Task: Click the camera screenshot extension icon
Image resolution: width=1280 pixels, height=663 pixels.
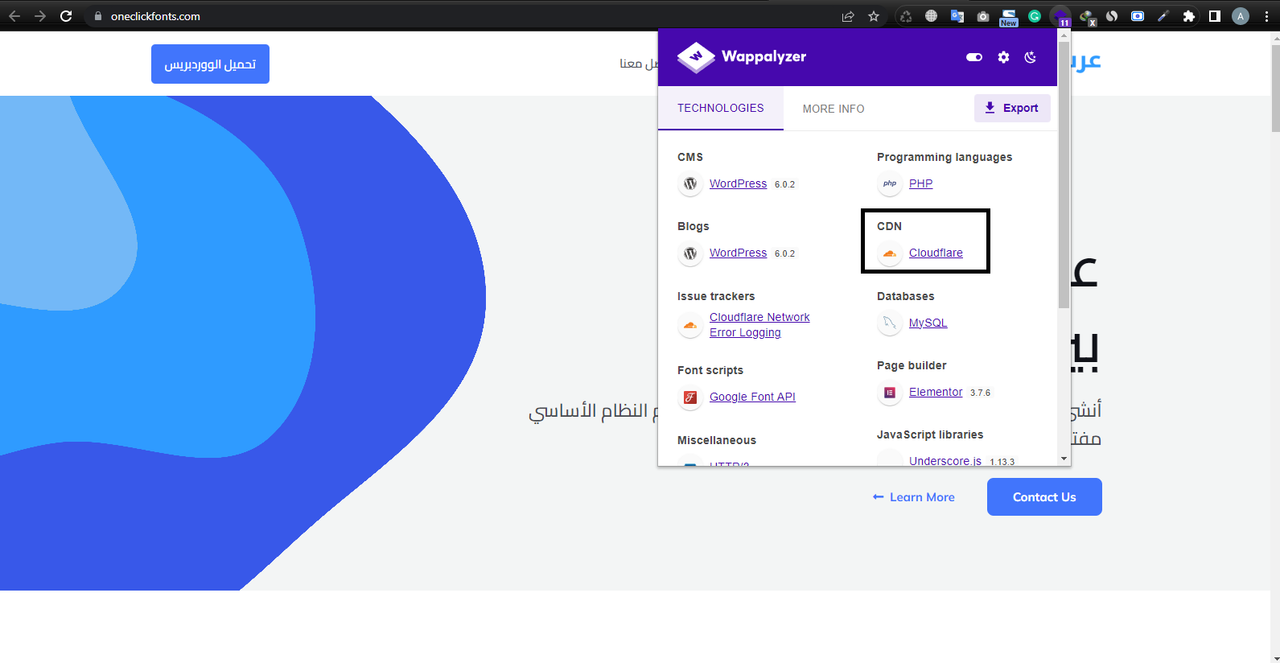Action: [x=983, y=16]
